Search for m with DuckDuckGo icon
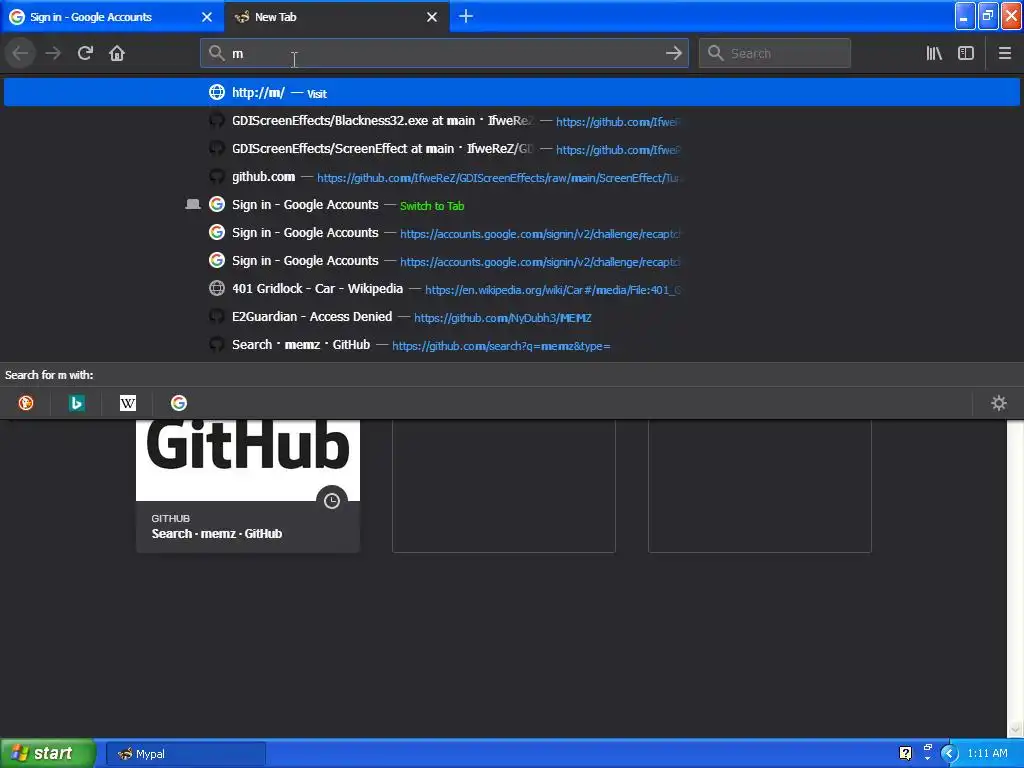Image resolution: width=1024 pixels, height=768 pixels. tap(25, 403)
